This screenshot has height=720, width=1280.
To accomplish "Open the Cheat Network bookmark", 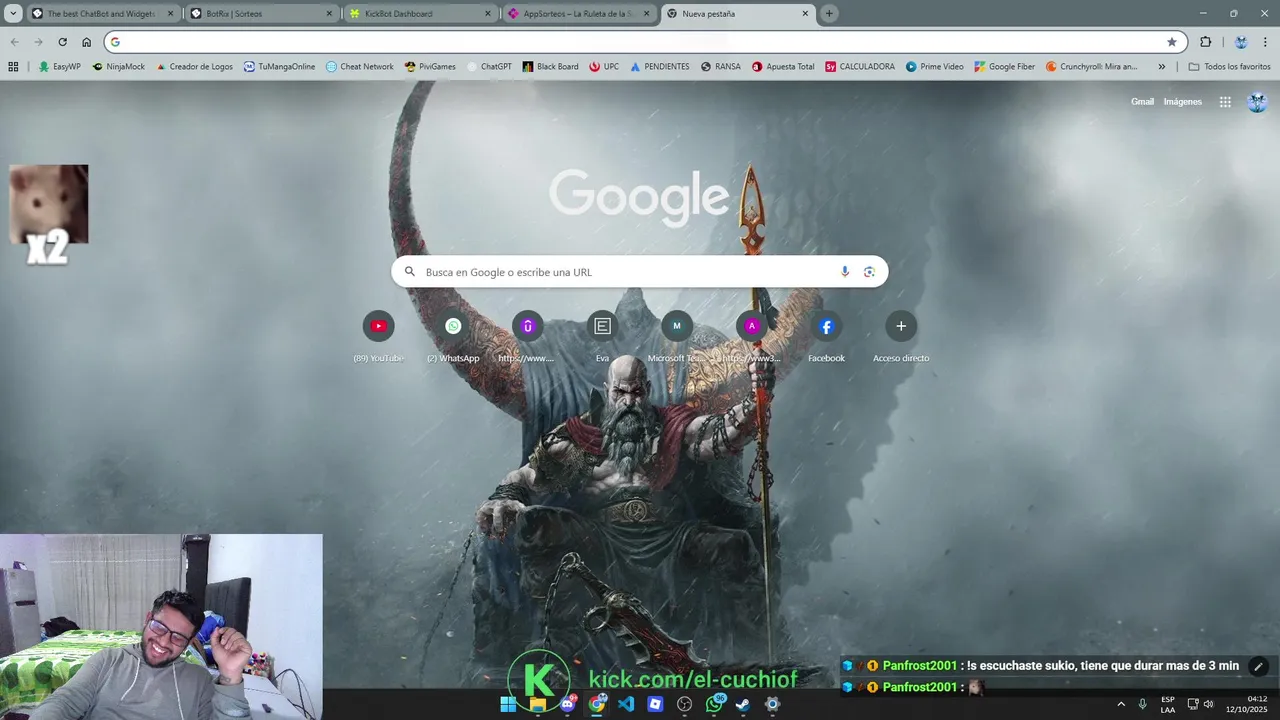I will [359, 67].
